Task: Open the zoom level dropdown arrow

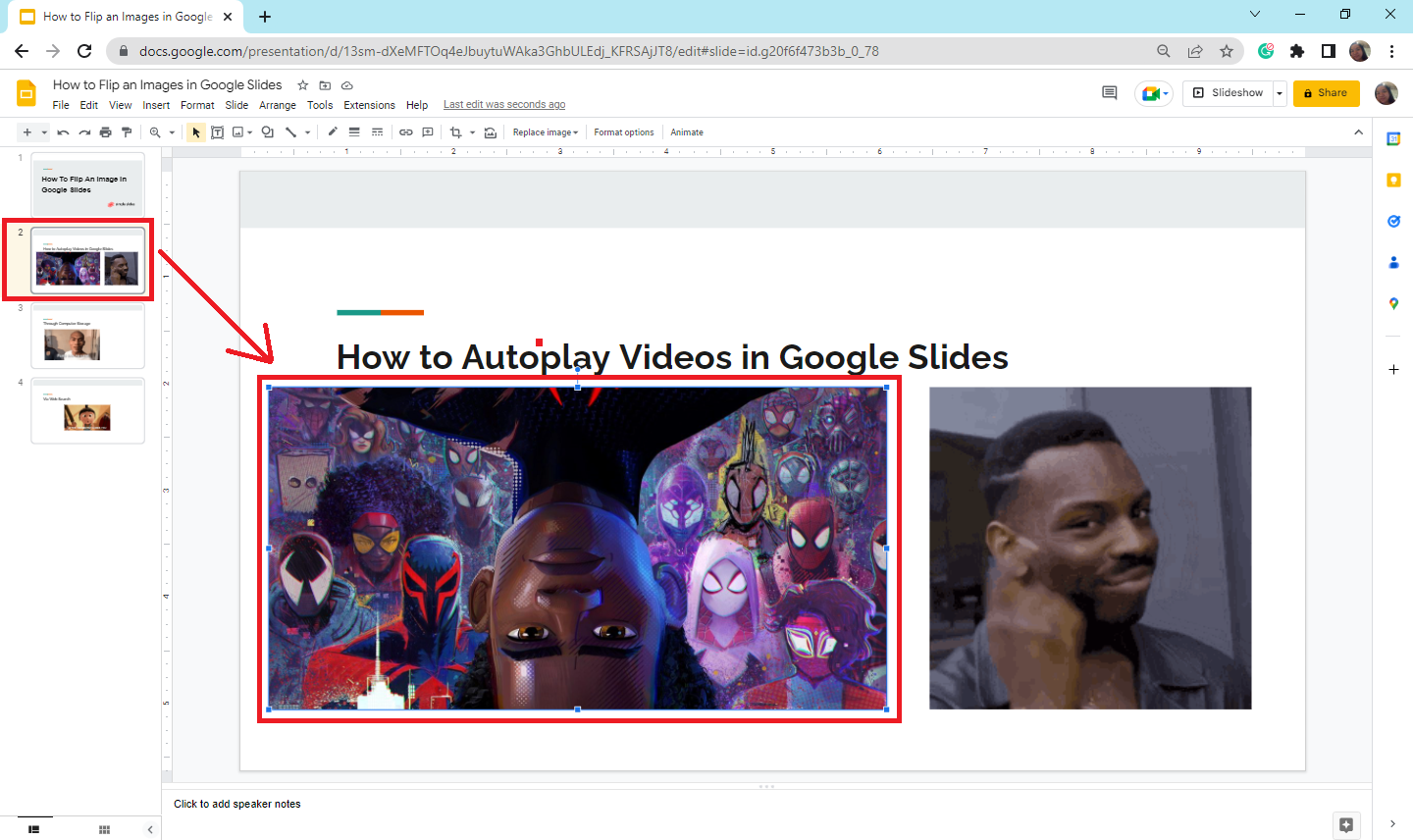Action: click(172, 132)
